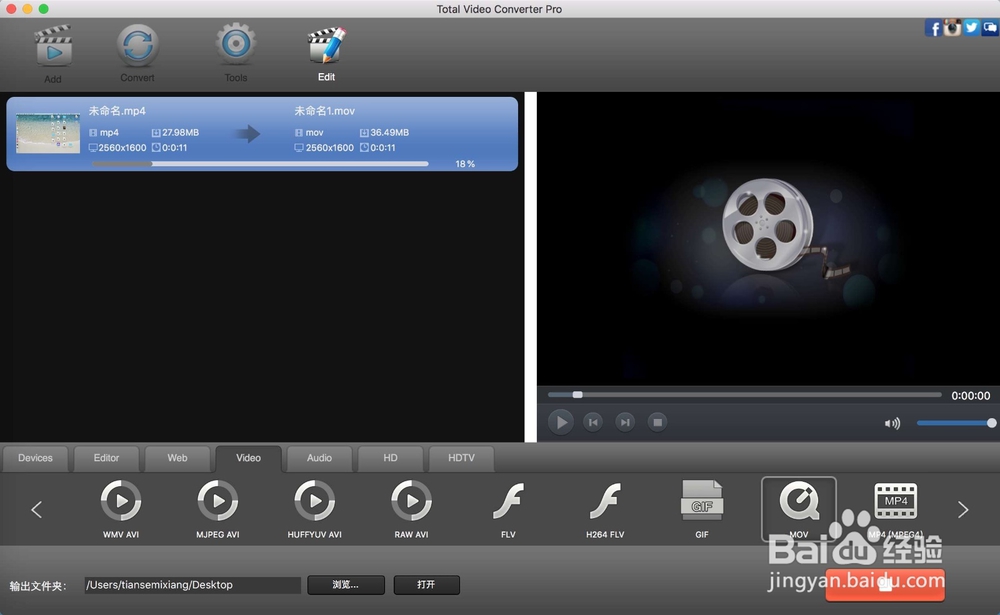The width and height of the screenshot is (1000, 615).
Task: Start conversion with the Convert icon
Action: pos(137,46)
